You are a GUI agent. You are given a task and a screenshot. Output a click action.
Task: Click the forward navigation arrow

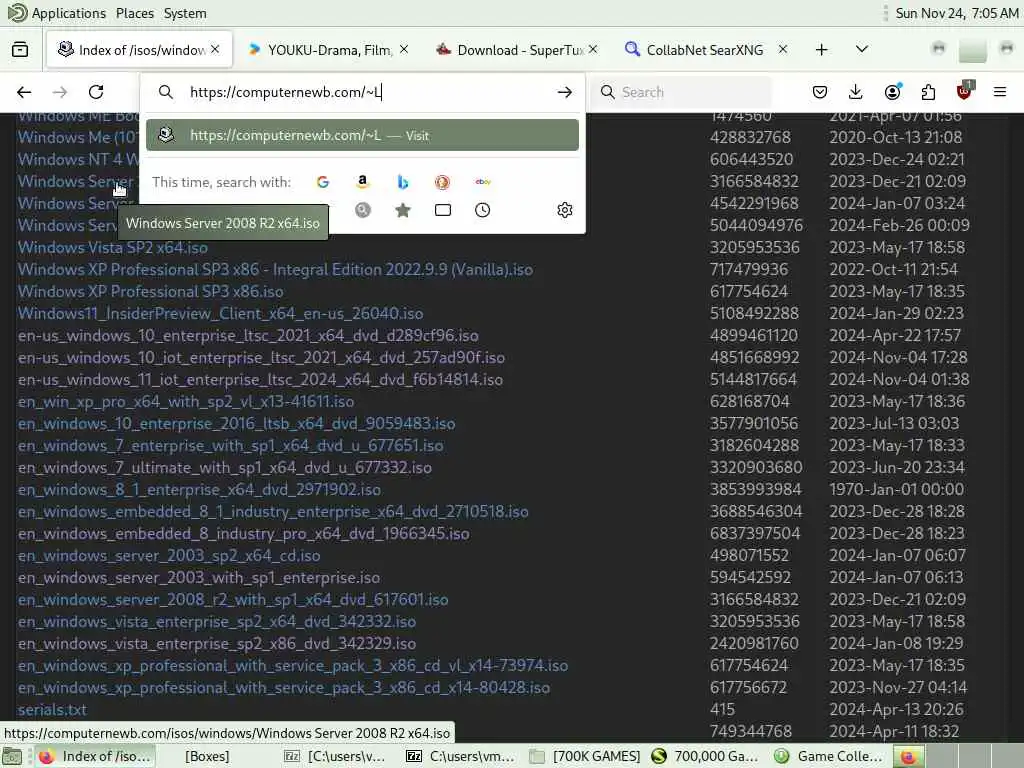point(60,92)
